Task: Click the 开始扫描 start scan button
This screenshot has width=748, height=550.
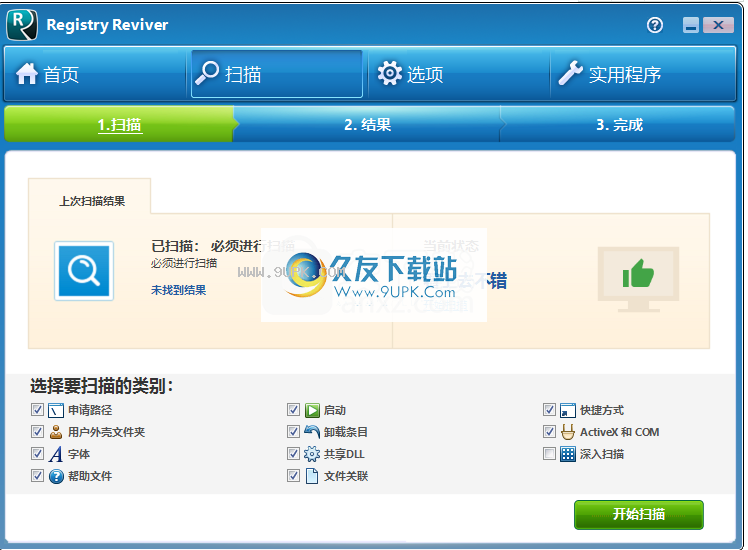Action: click(x=638, y=514)
